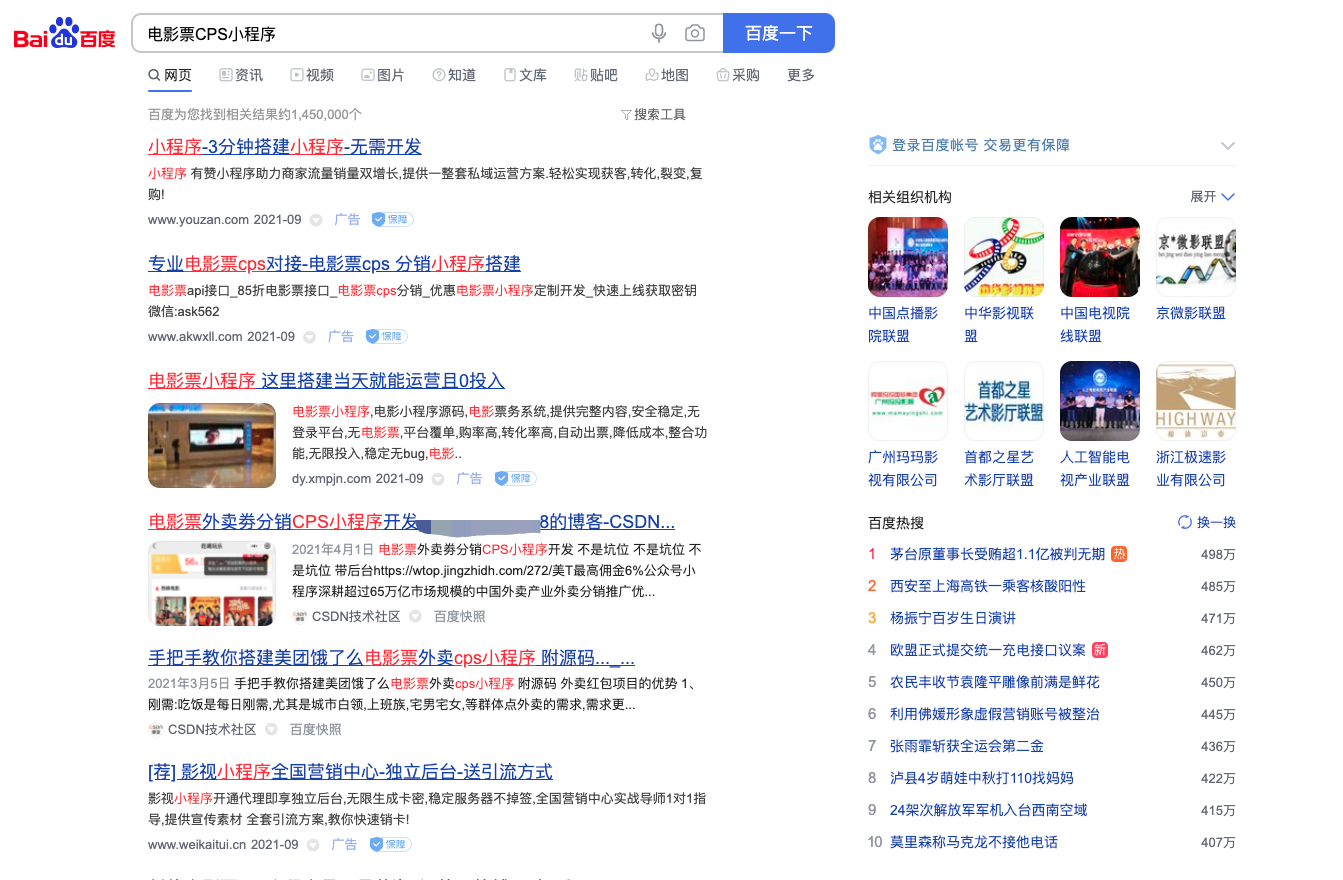Open 京微影联盟 organization image

[x=1196, y=257]
